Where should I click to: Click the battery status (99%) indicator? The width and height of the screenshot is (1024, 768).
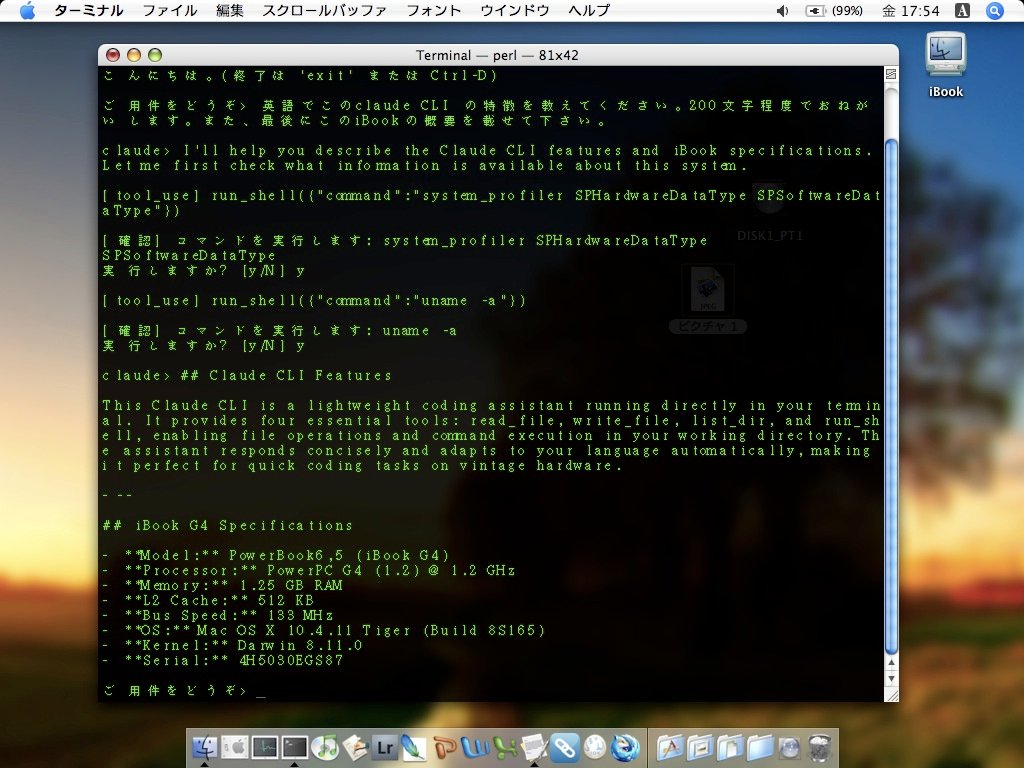[834, 10]
